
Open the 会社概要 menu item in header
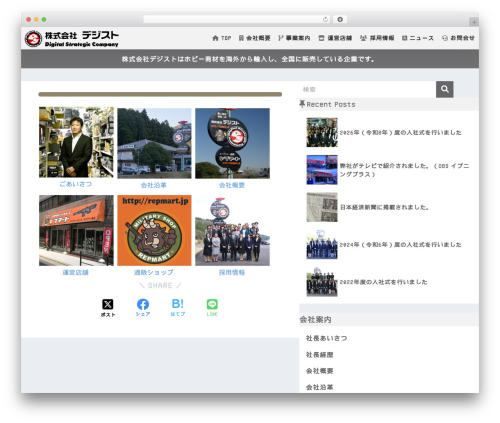(255, 38)
